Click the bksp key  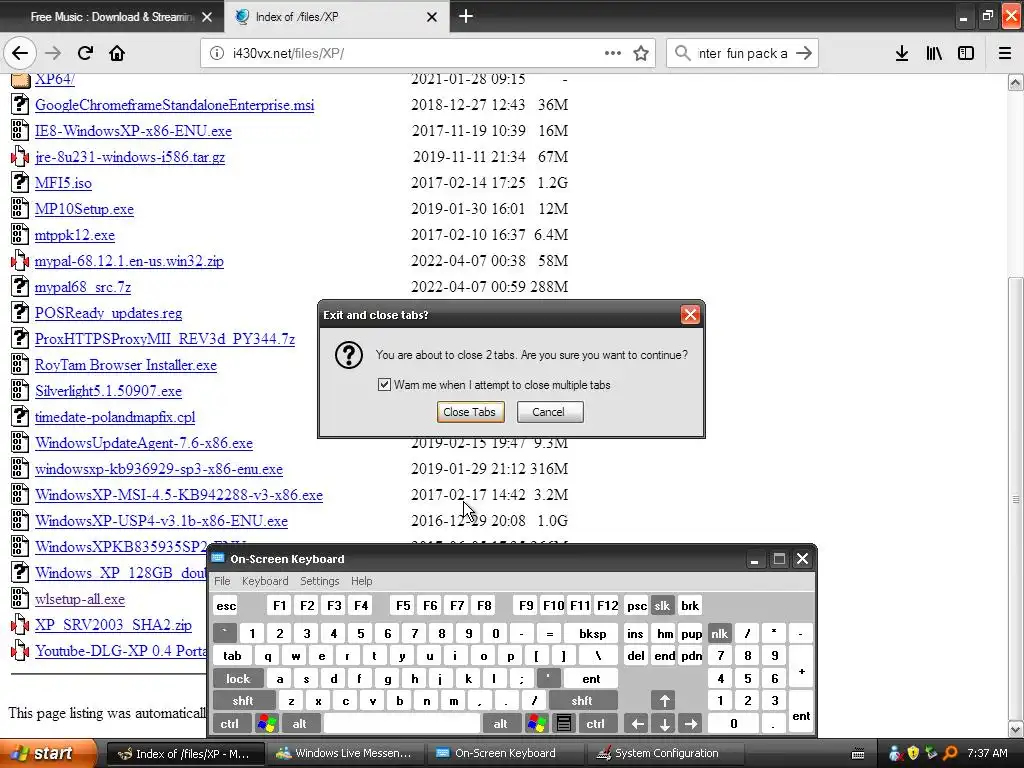click(592, 633)
